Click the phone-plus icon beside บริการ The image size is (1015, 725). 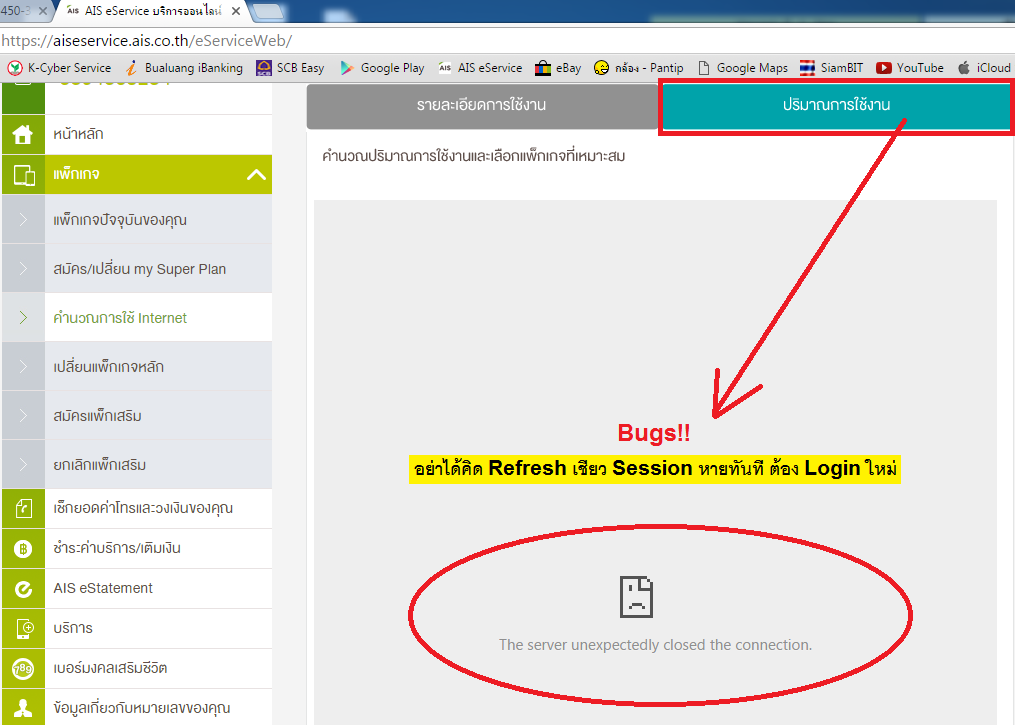click(24, 629)
